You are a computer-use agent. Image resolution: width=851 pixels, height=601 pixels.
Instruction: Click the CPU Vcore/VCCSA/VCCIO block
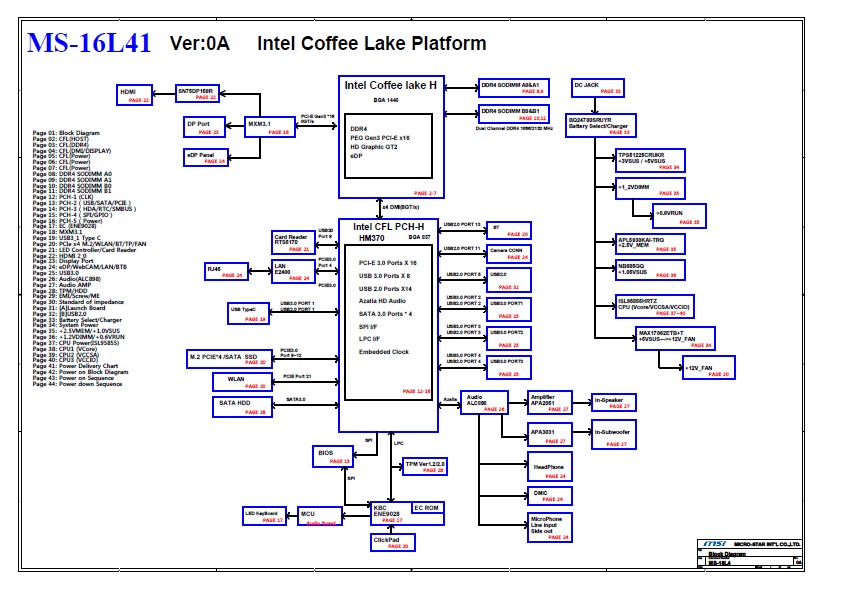(x=655, y=306)
